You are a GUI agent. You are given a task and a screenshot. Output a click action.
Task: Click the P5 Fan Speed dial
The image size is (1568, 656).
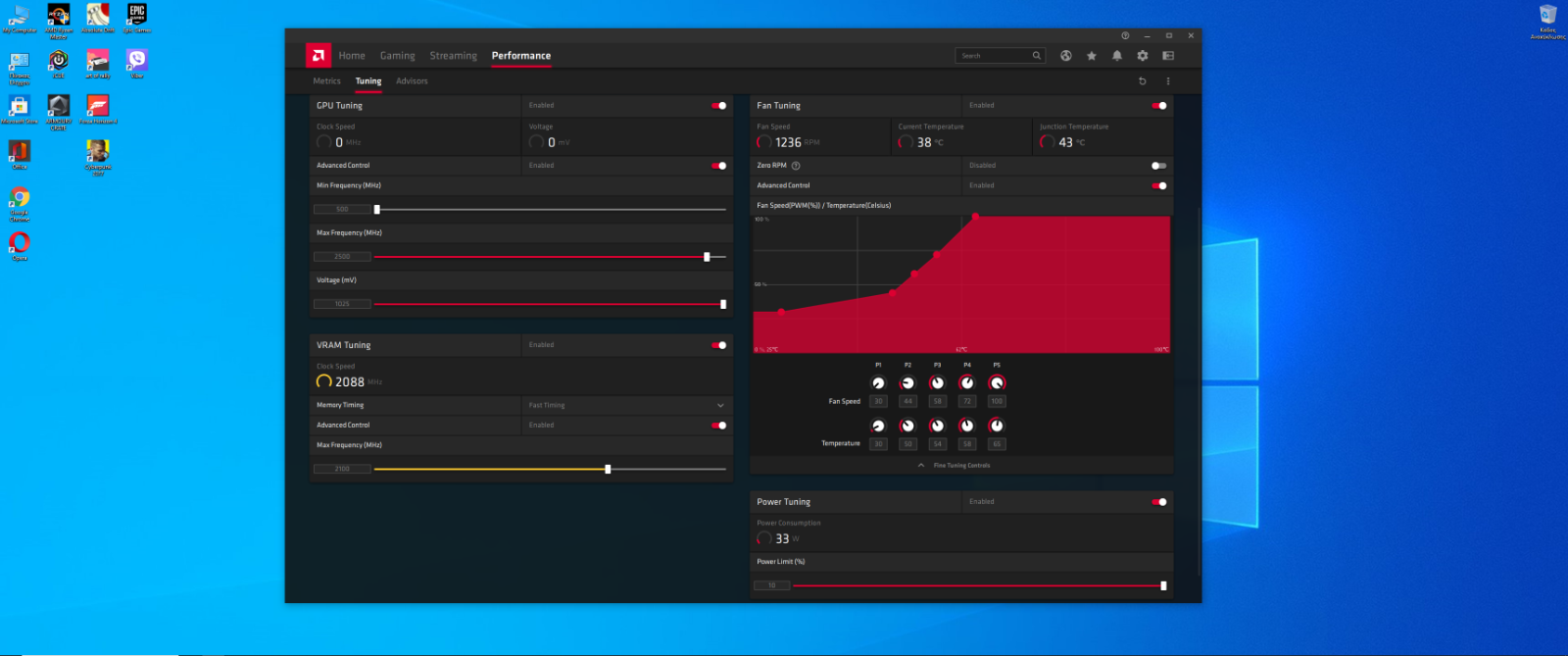997,383
